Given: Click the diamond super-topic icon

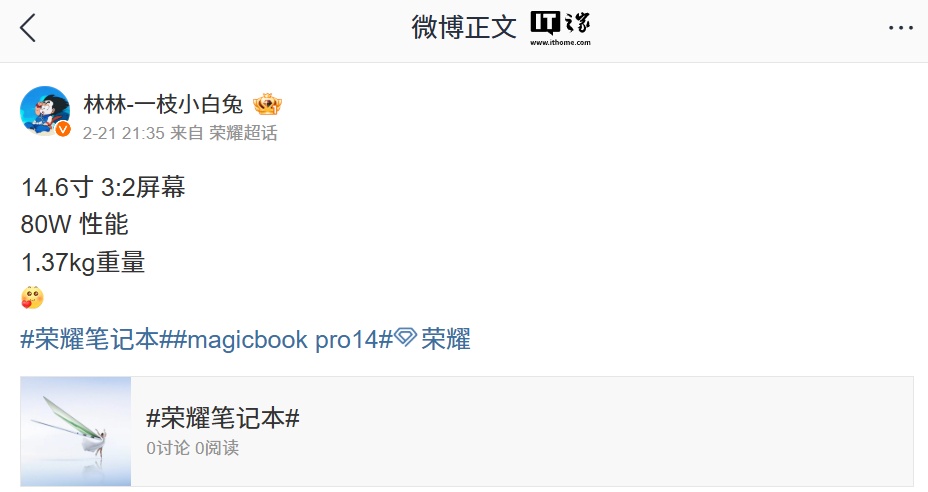Looking at the screenshot, I should pyautogui.click(x=405, y=337).
